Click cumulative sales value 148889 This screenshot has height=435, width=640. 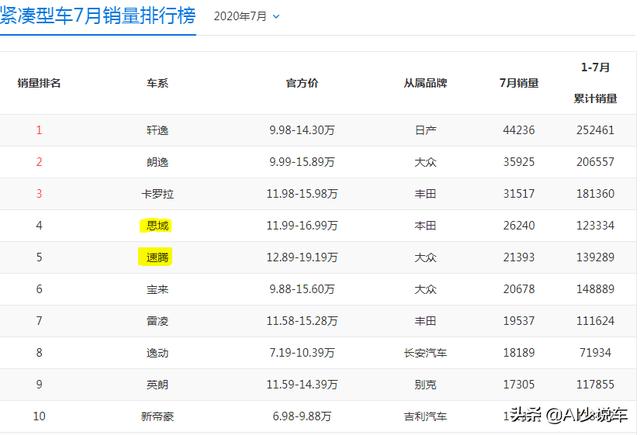point(595,289)
